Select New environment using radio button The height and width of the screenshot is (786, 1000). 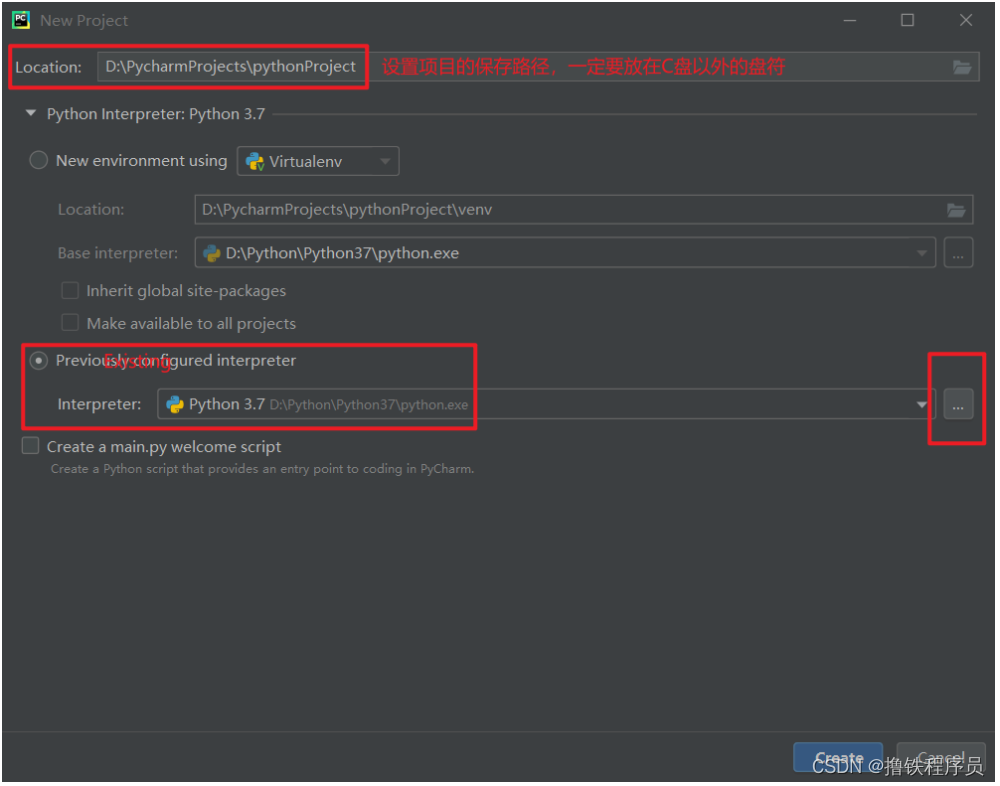click(39, 161)
